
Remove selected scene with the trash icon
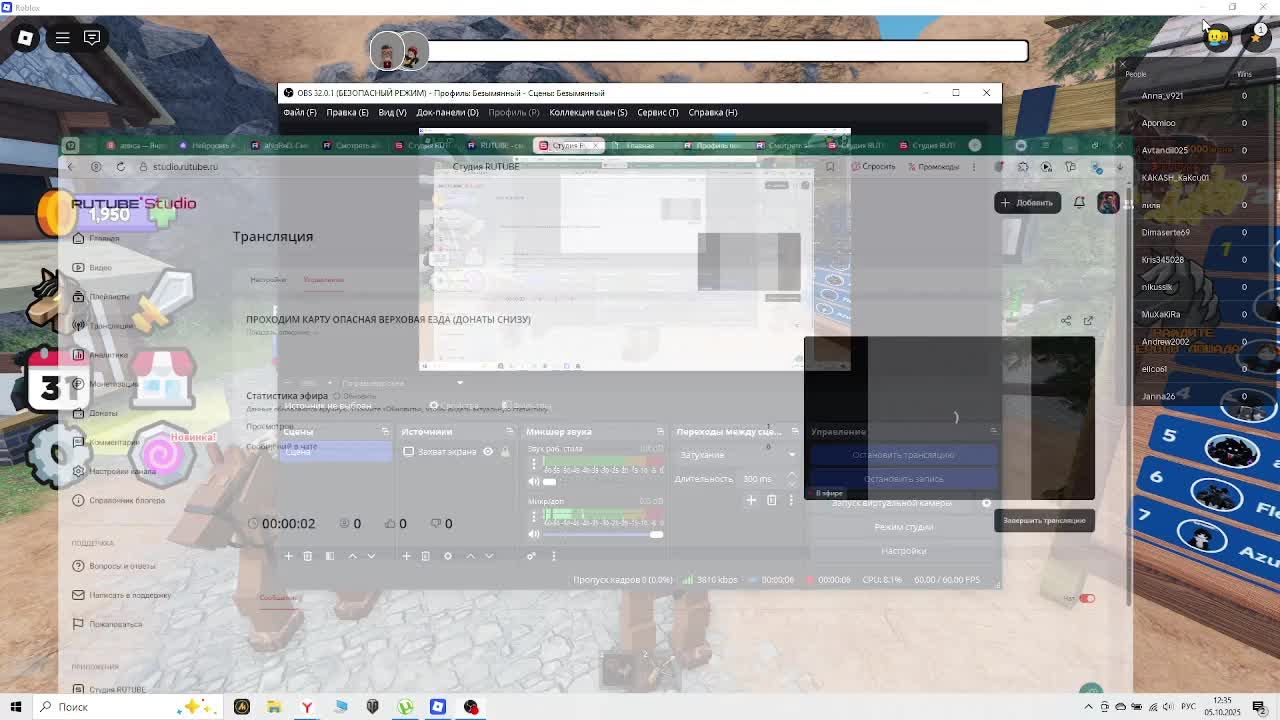(x=308, y=556)
